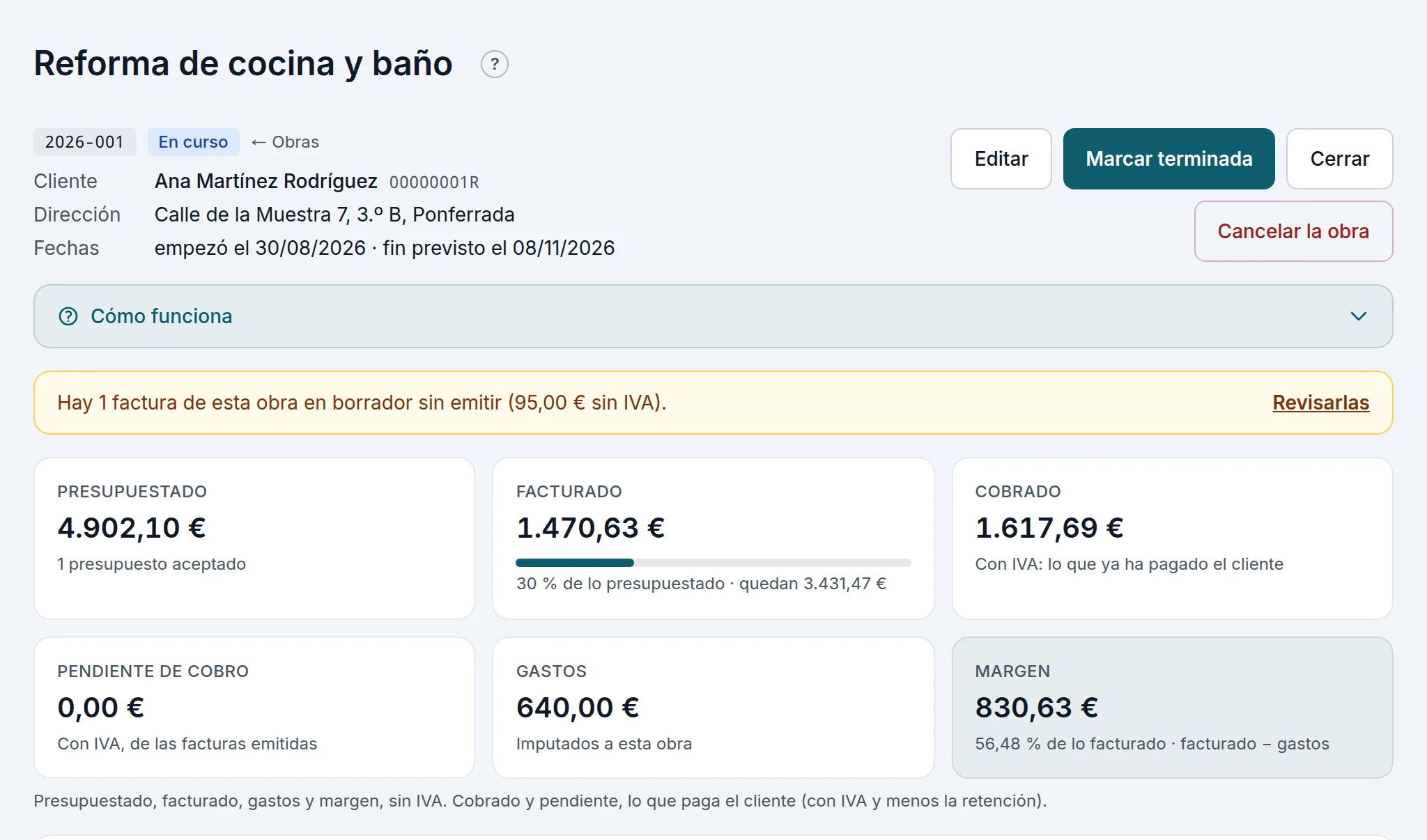This screenshot has width=1427, height=840.
Task: Expand the Cómo funciona chevron
Action: 1358,316
